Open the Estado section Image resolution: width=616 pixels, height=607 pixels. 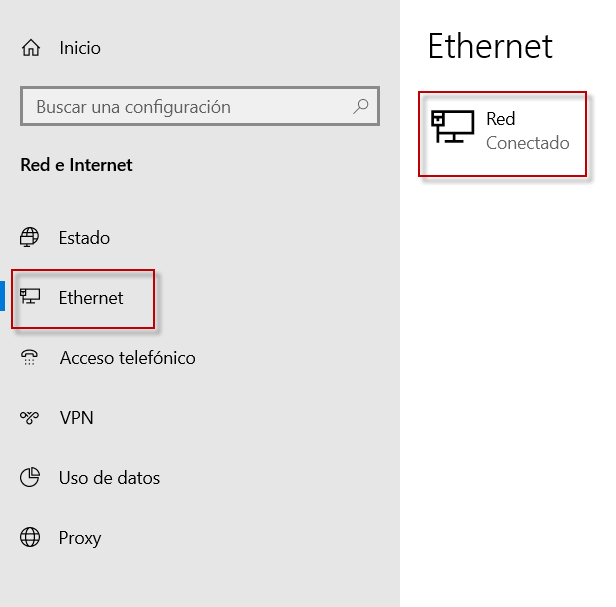click(84, 238)
